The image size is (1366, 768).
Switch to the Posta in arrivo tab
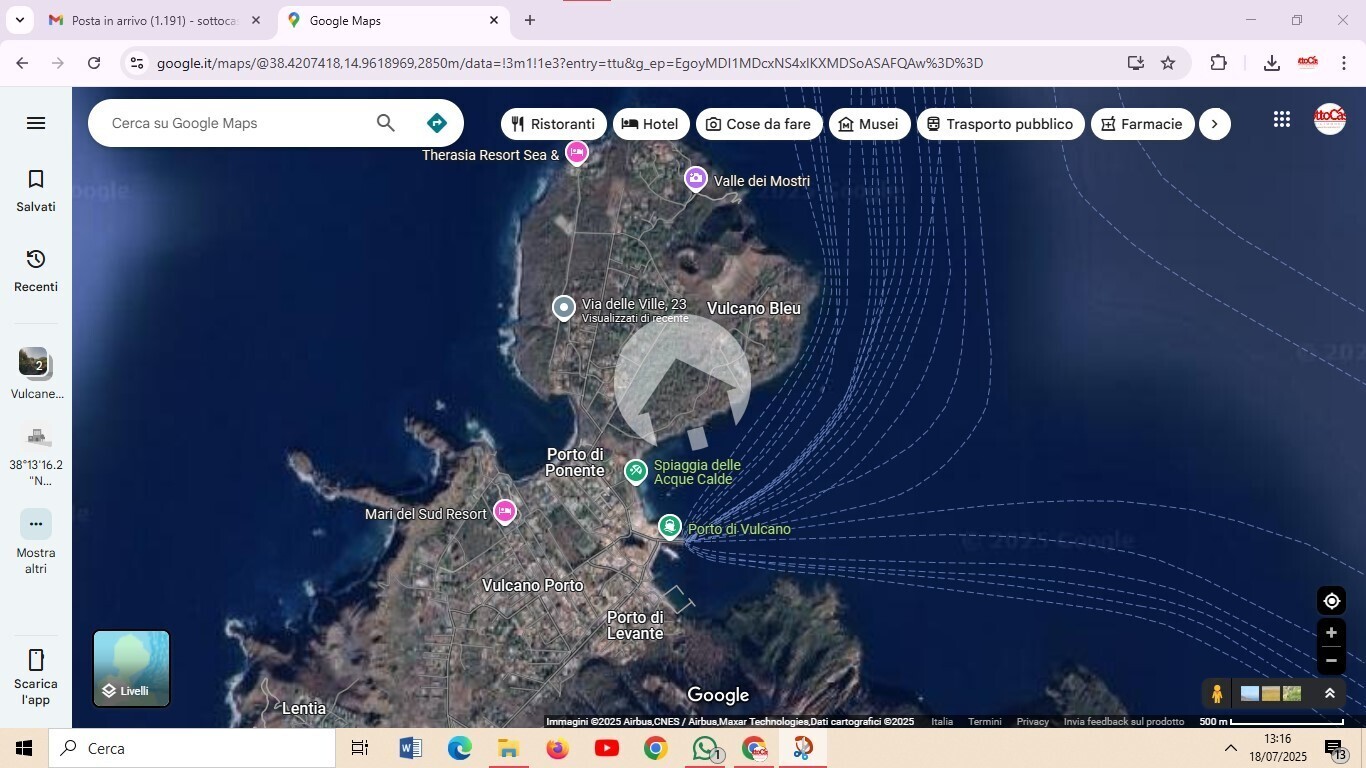coord(150,20)
